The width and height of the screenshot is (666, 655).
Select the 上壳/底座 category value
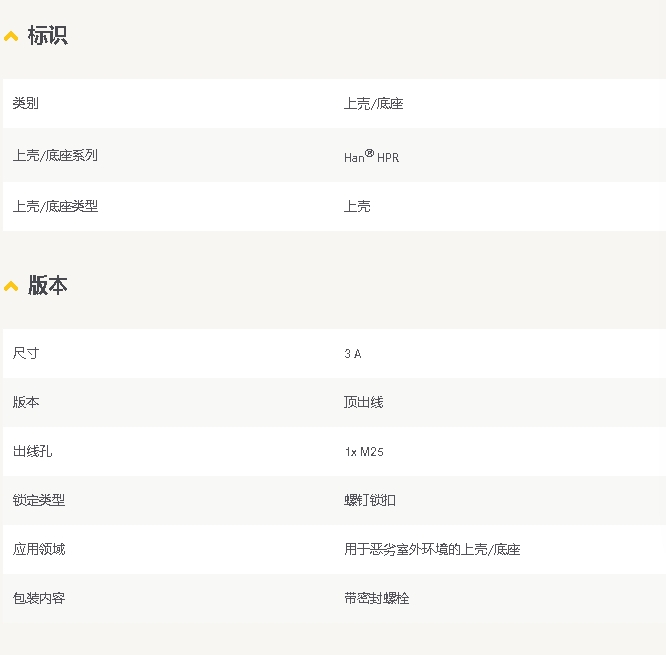click(x=373, y=104)
